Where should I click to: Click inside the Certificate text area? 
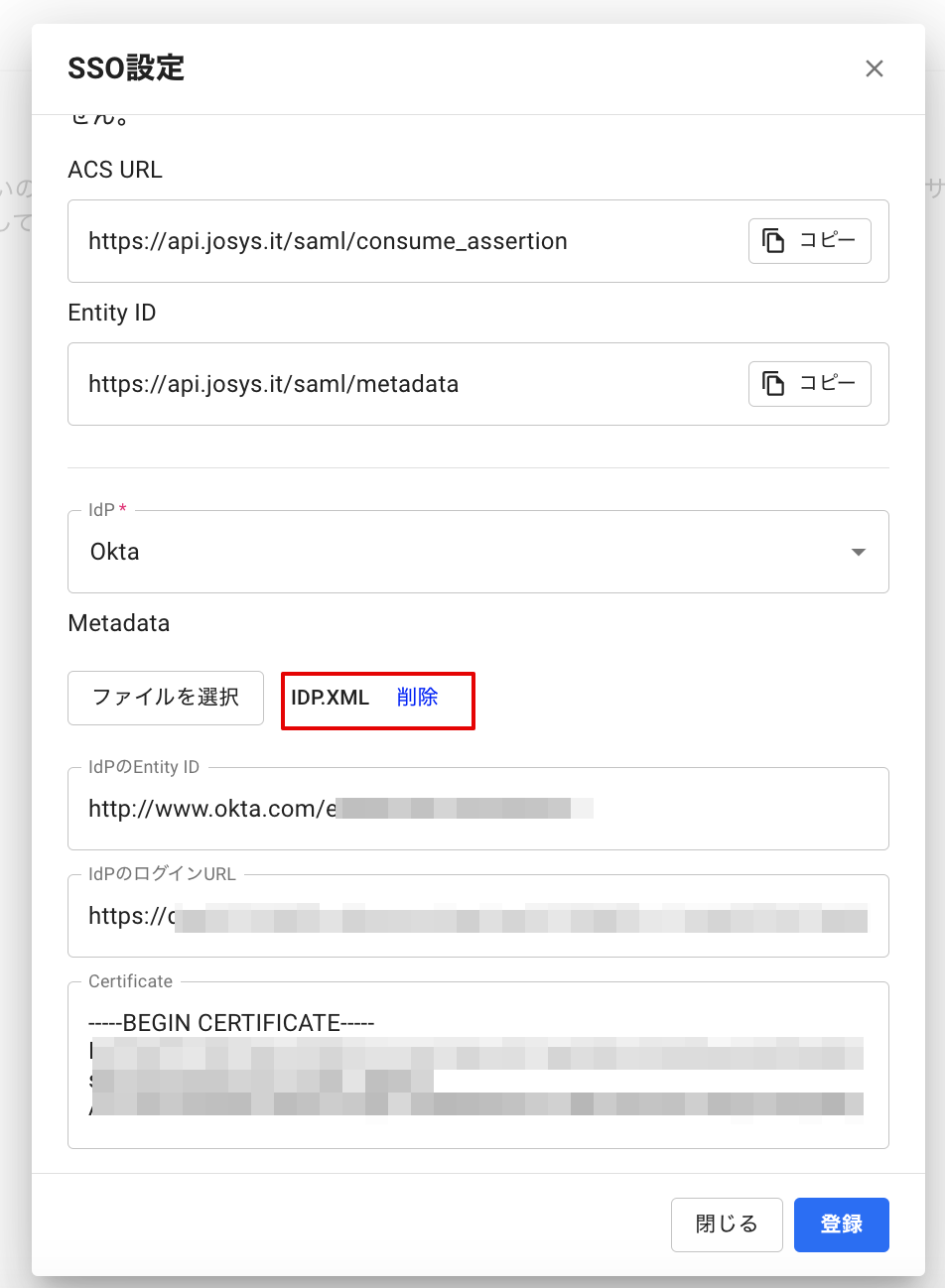pos(476,1072)
